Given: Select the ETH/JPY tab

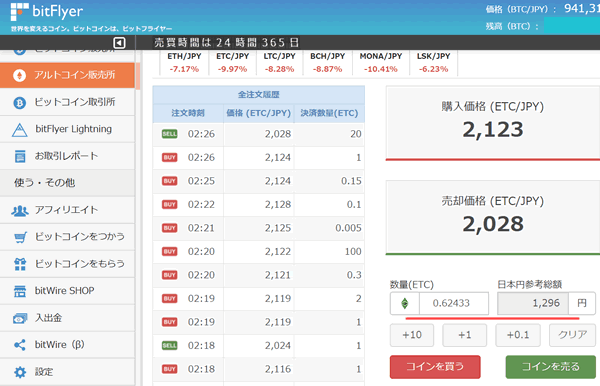Looking at the screenshot, I should pos(184,62).
